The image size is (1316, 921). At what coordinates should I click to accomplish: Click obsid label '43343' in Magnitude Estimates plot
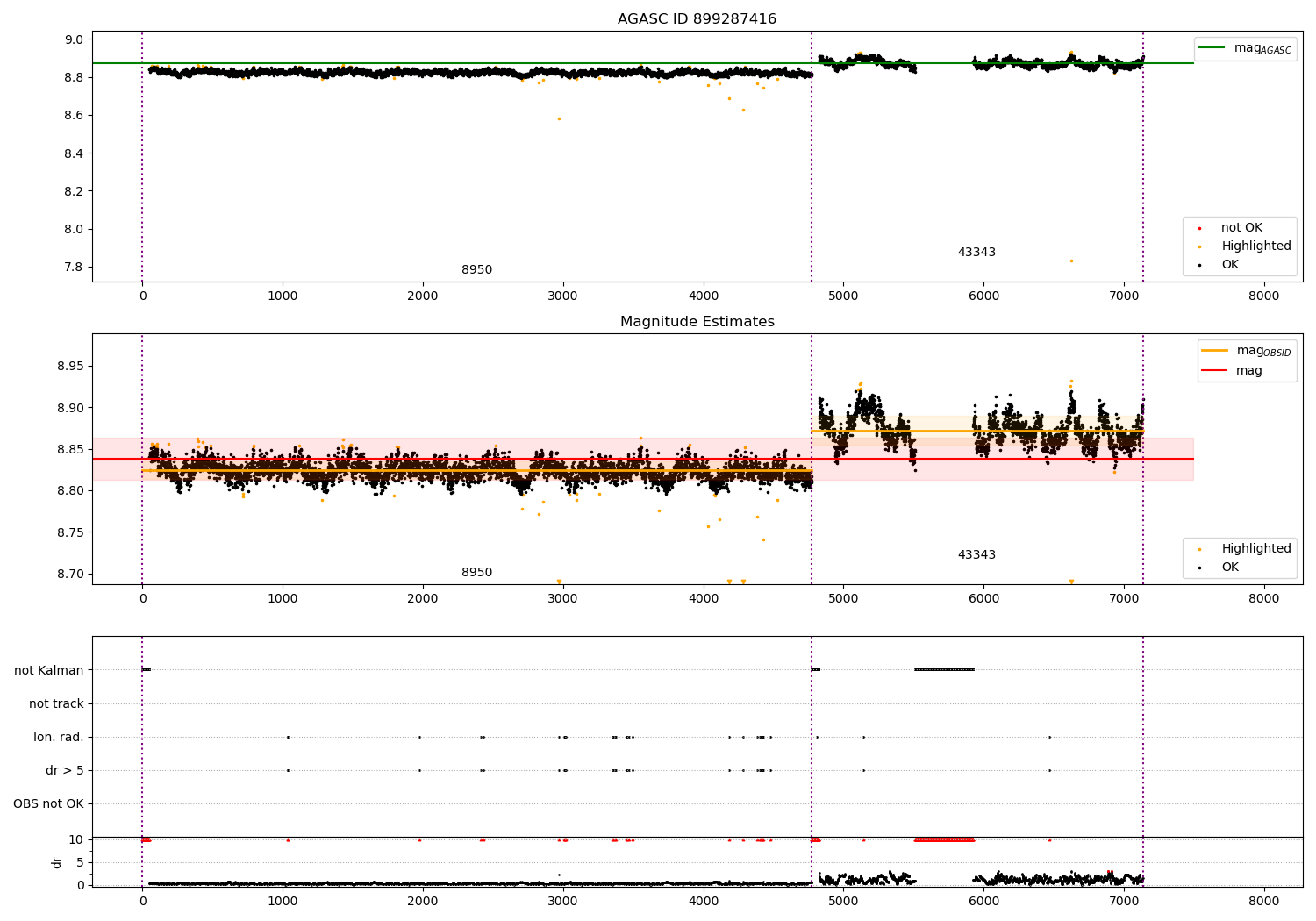coord(976,555)
